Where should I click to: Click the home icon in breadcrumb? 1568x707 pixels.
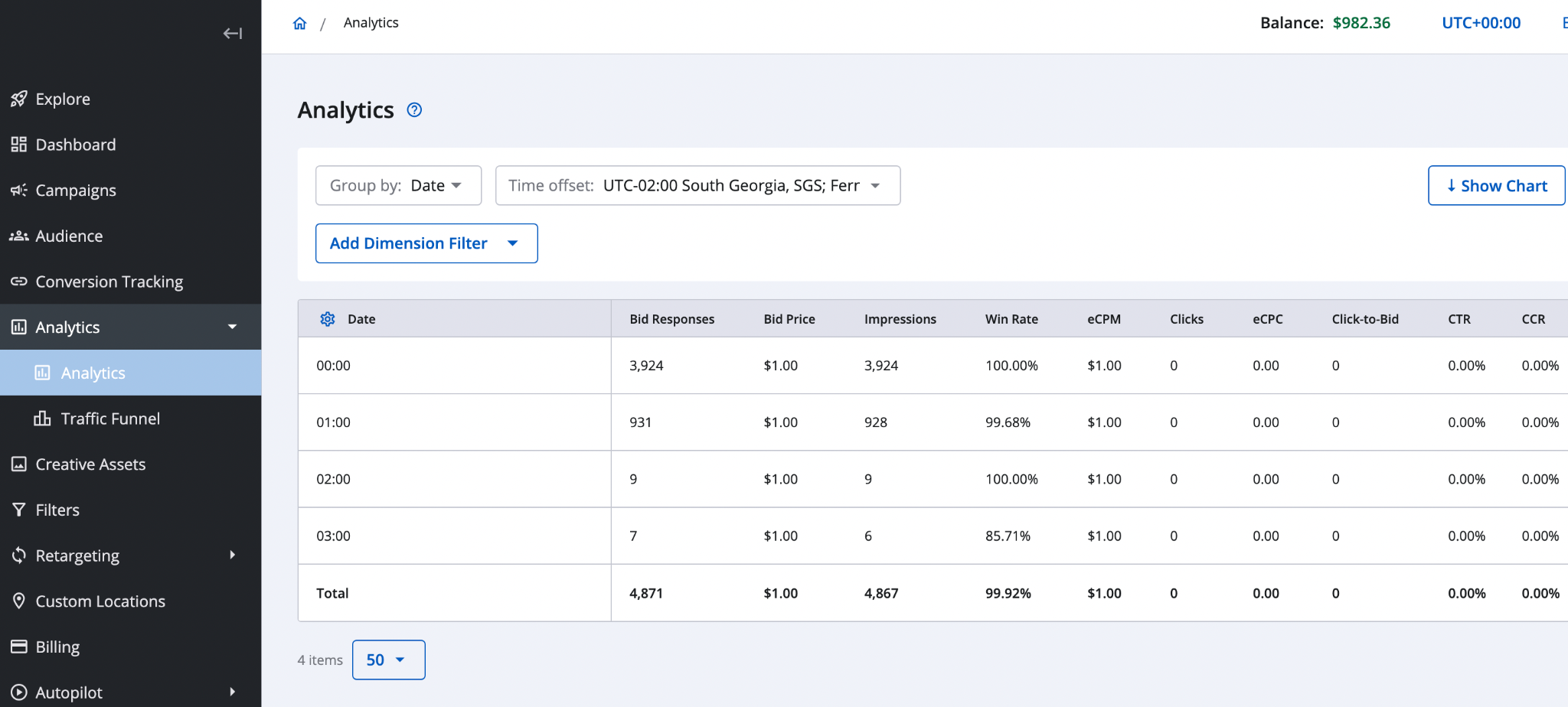299,23
